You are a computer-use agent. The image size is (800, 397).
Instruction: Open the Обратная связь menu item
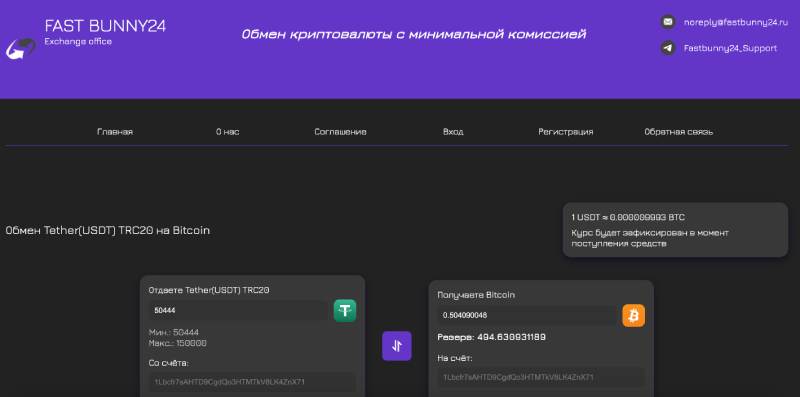679,132
